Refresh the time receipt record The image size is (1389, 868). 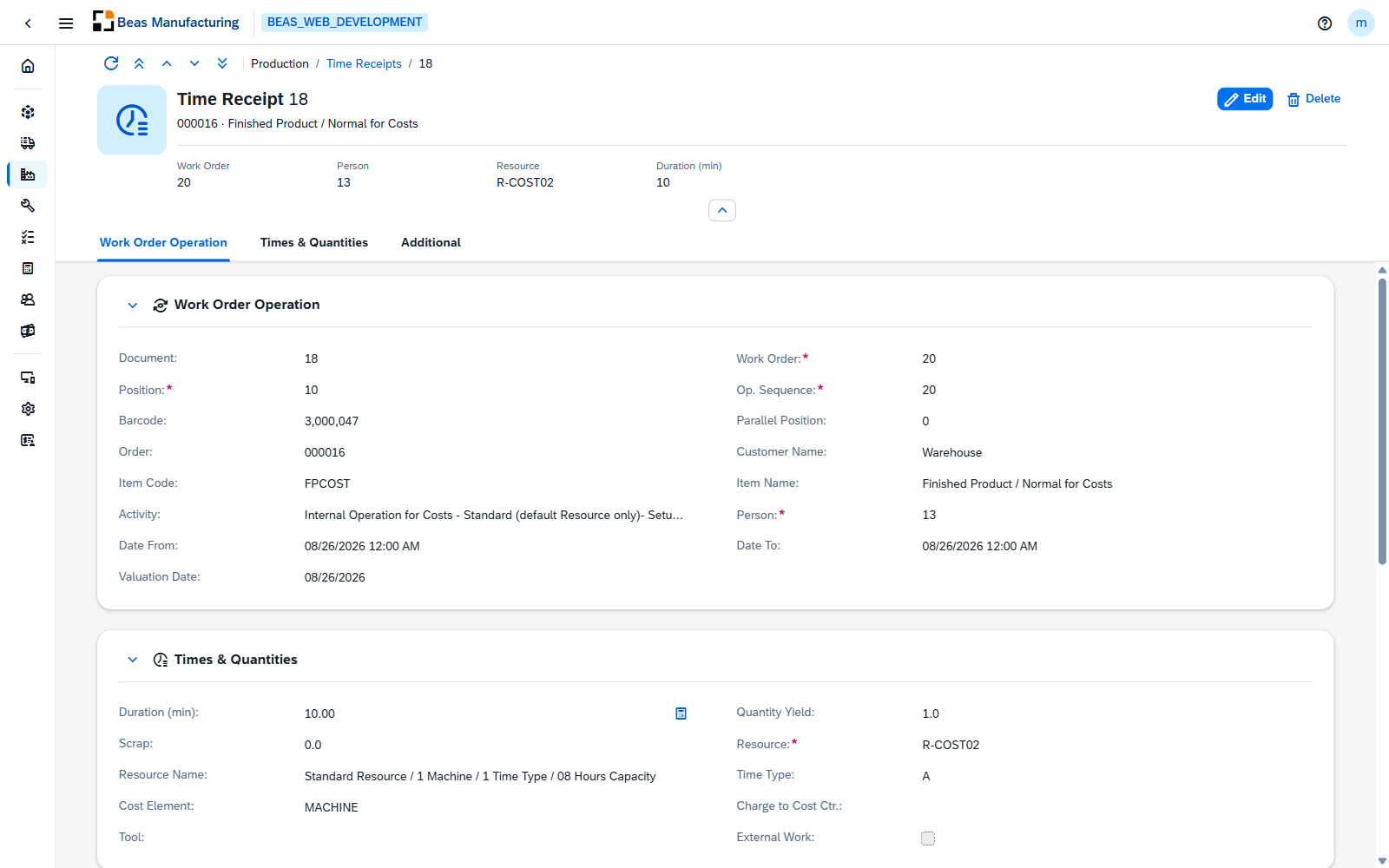[111, 63]
